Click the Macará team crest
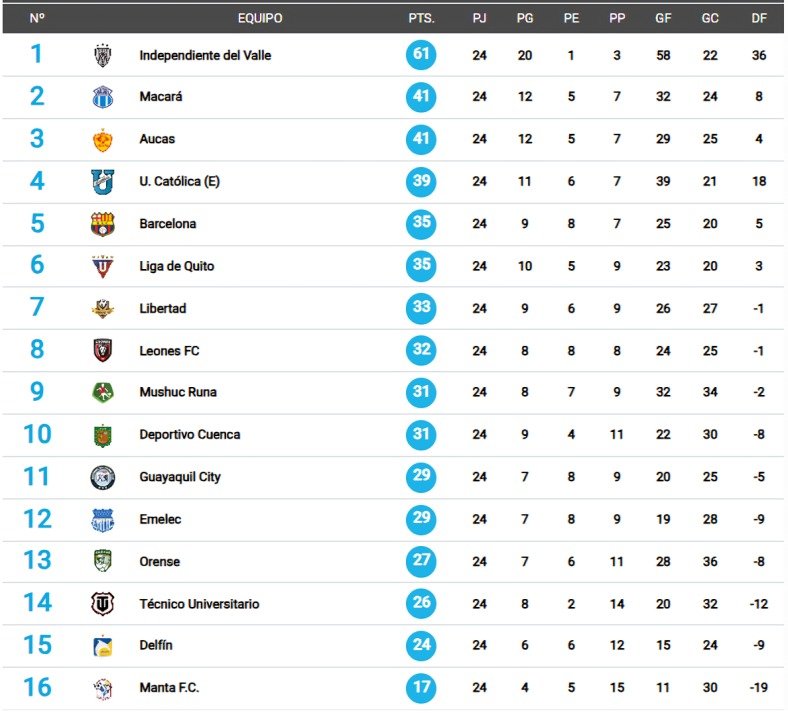 coord(103,97)
